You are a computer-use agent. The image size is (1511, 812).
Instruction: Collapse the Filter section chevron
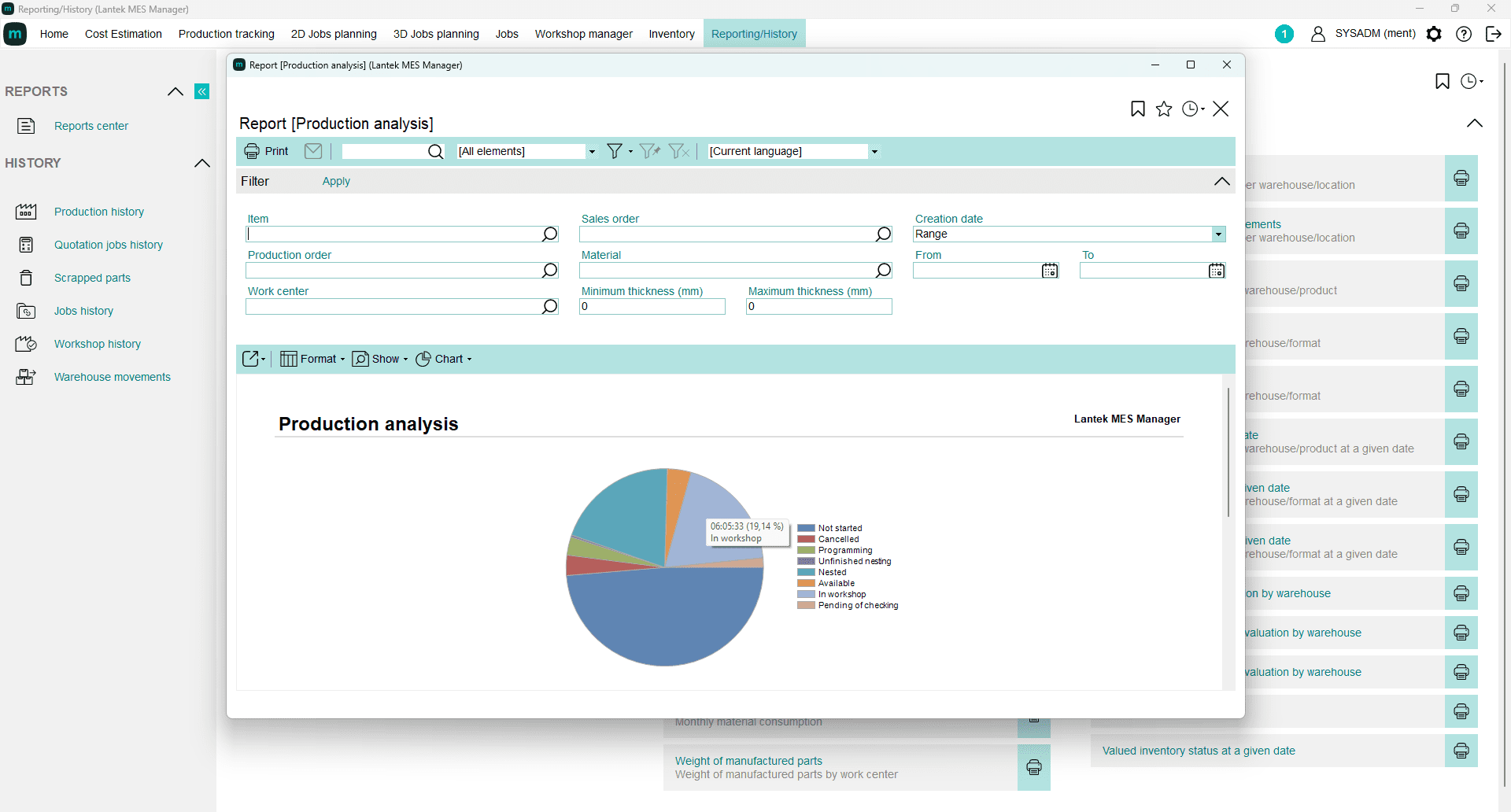(x=1221, y=181)
